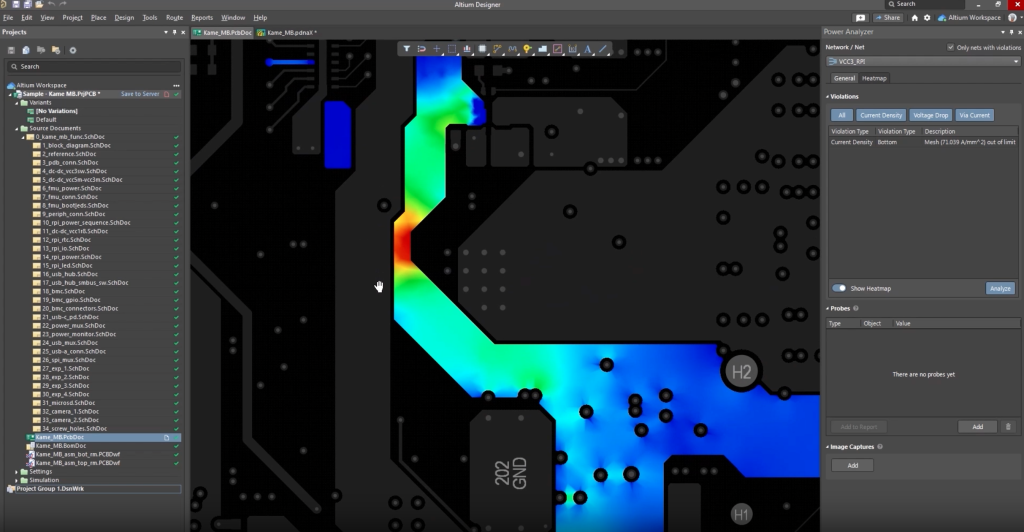Screen dimensions: 1024x532
Task: Switch to the General tab
Action: 844,78
